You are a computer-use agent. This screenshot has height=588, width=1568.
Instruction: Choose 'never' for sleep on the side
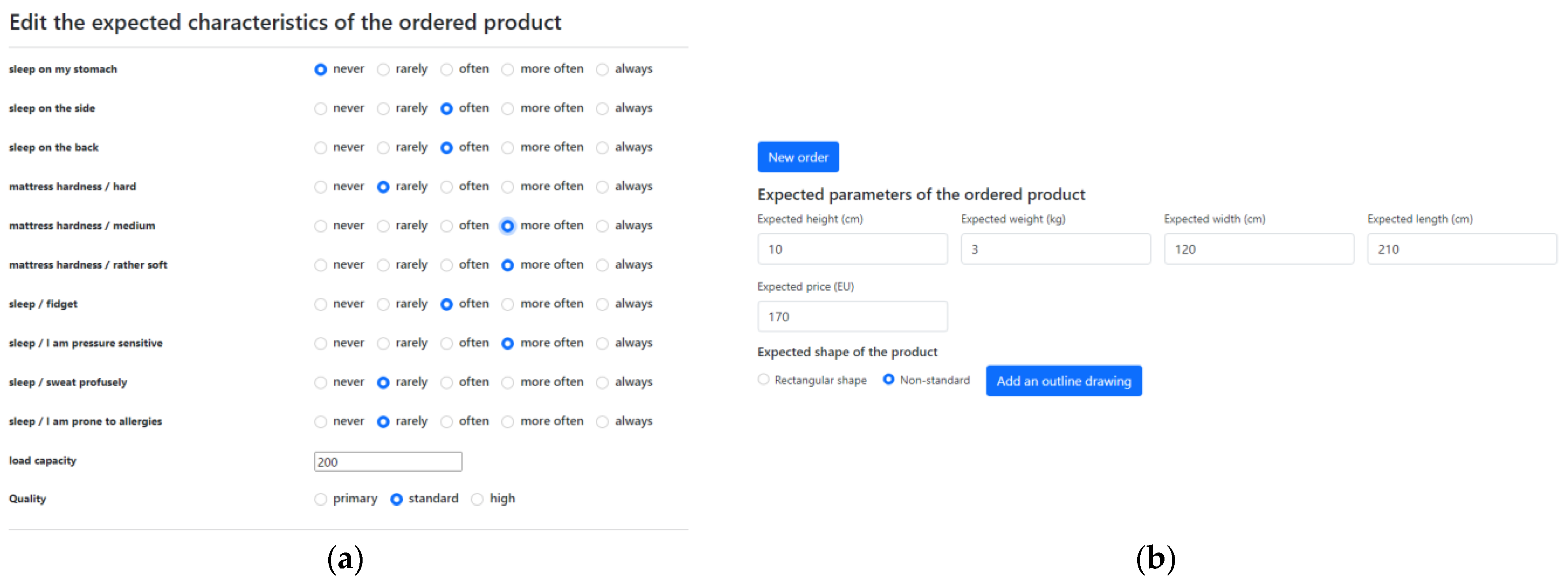coord(320,108)
